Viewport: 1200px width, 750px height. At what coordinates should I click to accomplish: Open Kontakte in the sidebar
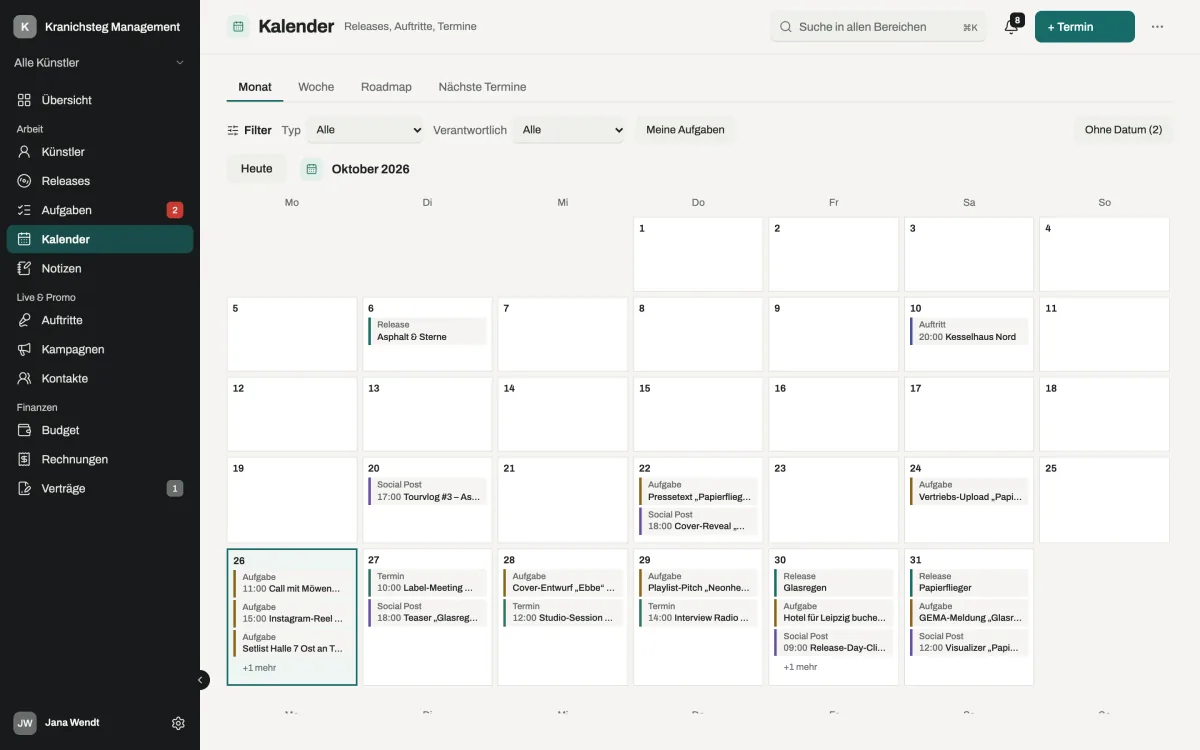[100, 378]
